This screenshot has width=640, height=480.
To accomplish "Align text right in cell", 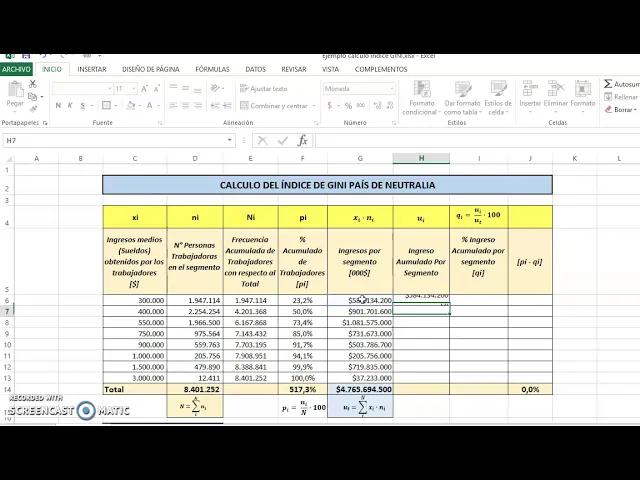I will tap(198, 106).
